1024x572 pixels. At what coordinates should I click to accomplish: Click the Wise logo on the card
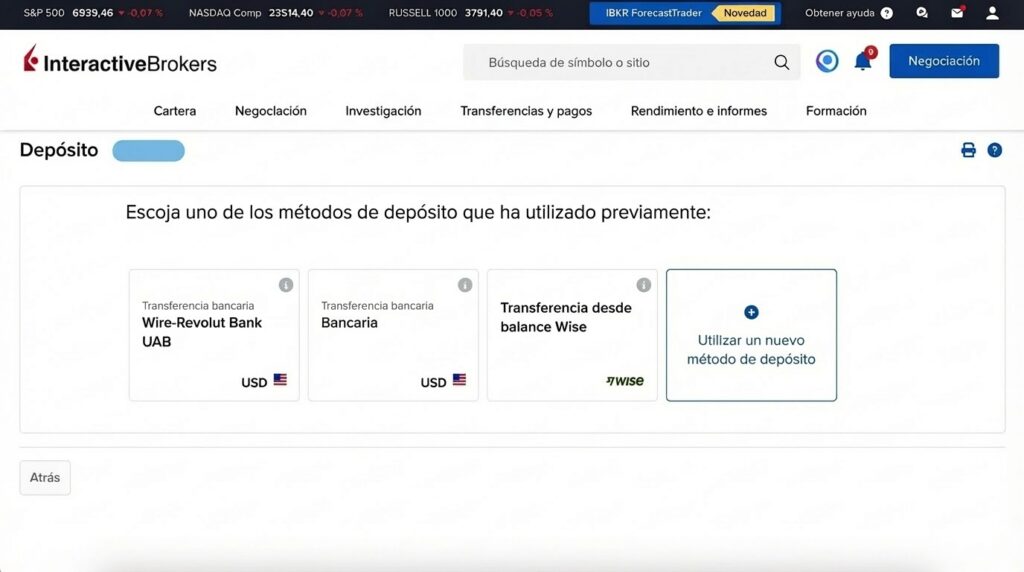click(625, 381)
